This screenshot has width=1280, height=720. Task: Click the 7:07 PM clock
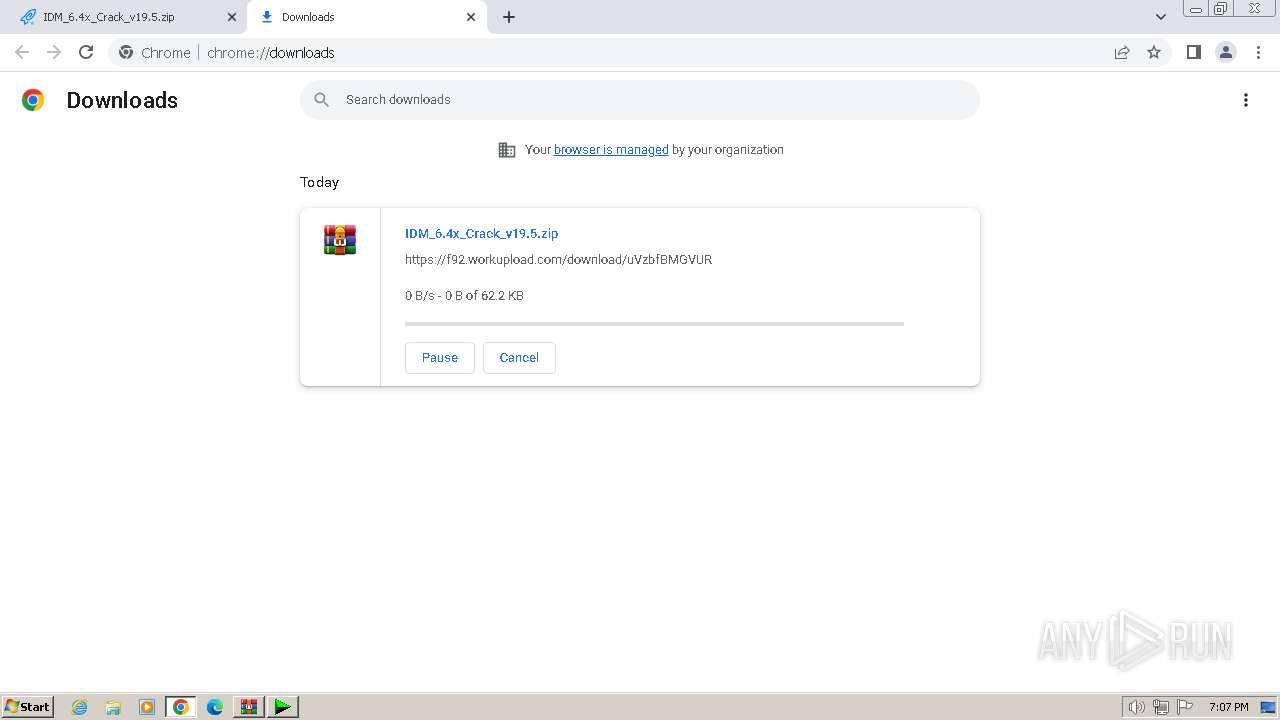click(1228, 707)
